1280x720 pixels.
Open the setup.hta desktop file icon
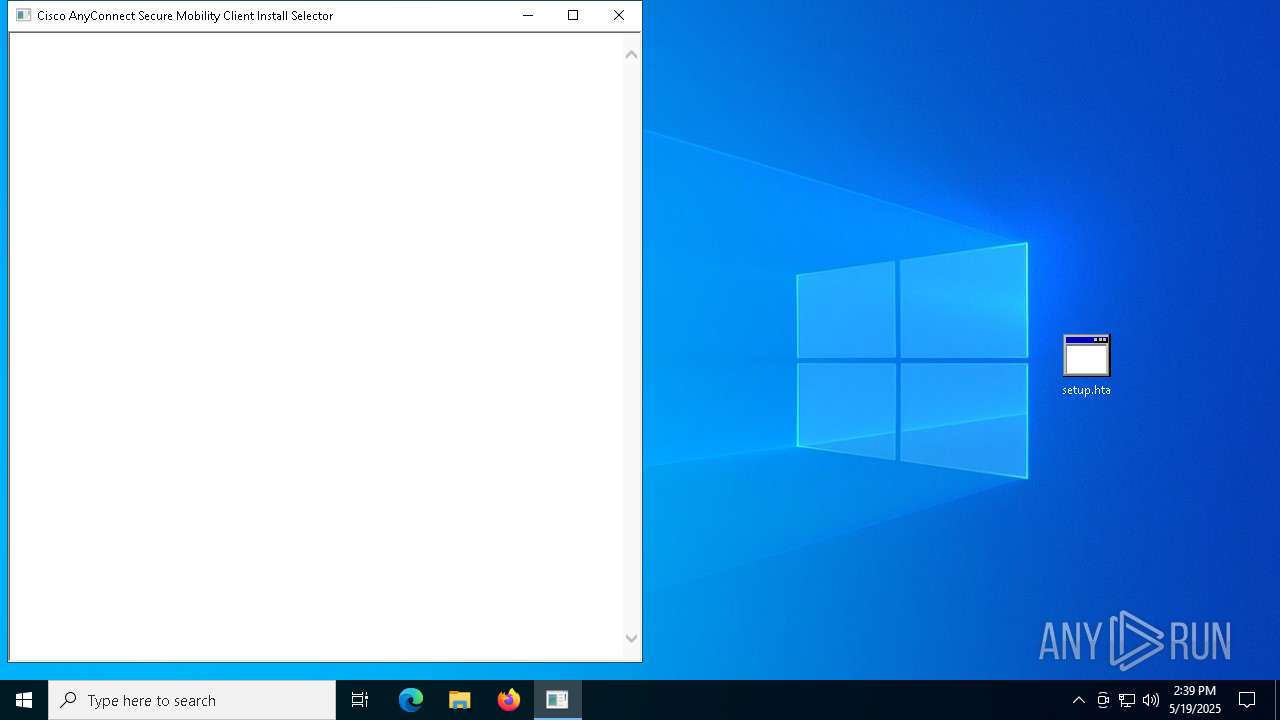[1086, 365]
